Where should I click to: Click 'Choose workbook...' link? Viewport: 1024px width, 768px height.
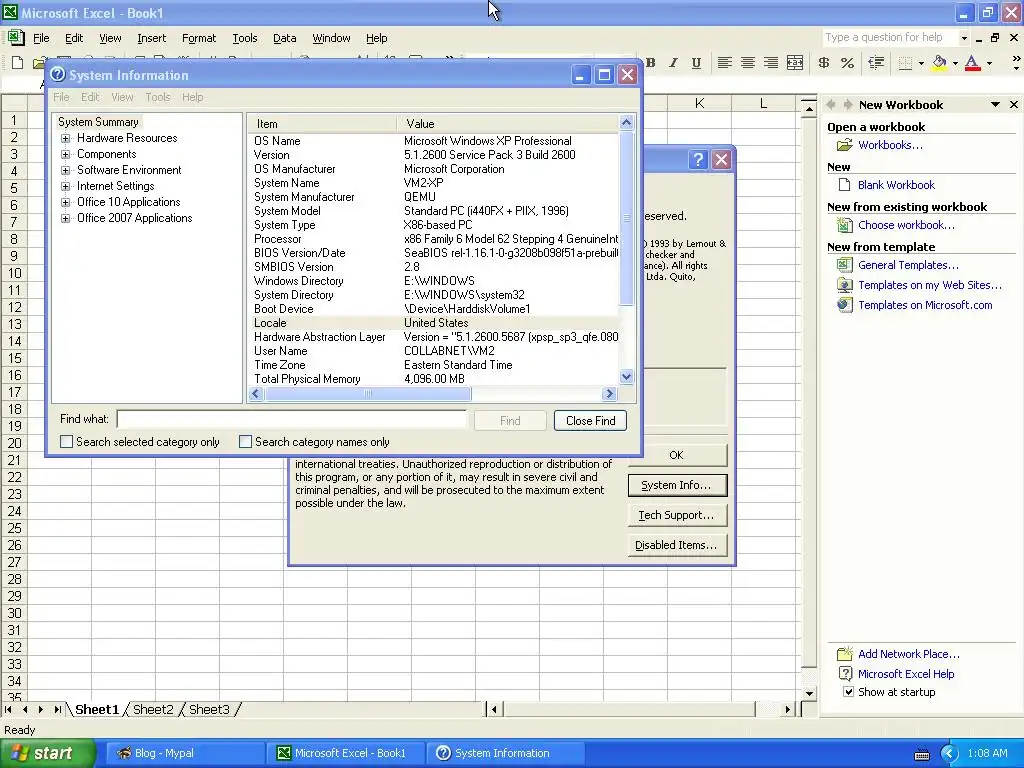pos(906,225)
